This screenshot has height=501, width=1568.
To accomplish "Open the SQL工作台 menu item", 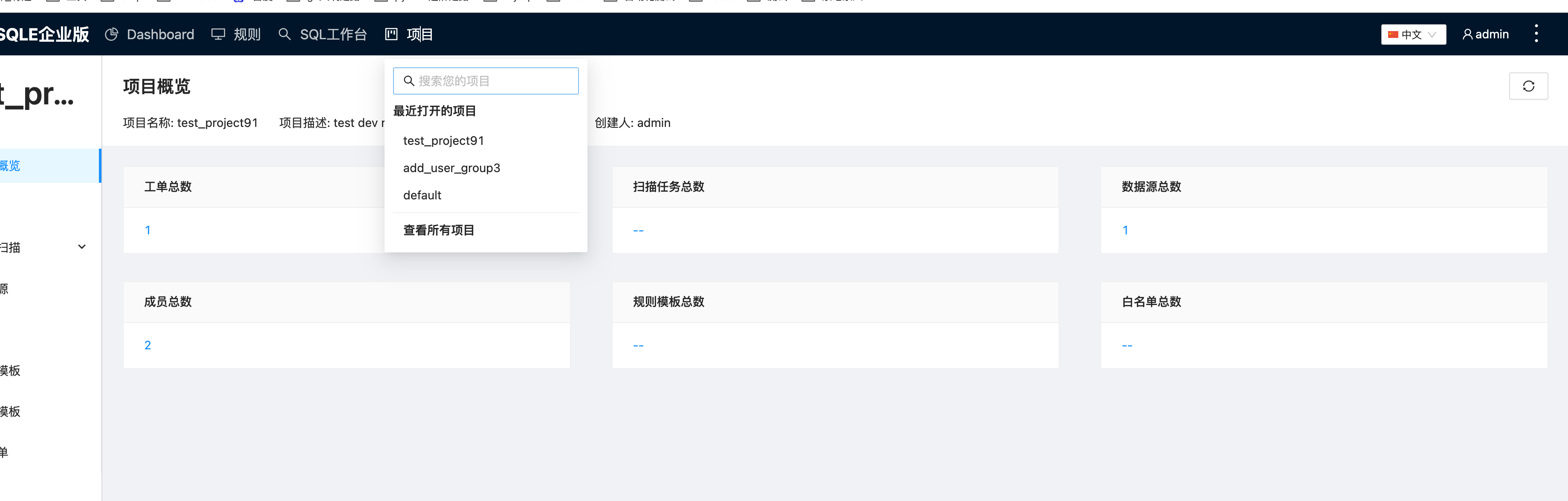I will pyautogui.click(x=323, y=35).
